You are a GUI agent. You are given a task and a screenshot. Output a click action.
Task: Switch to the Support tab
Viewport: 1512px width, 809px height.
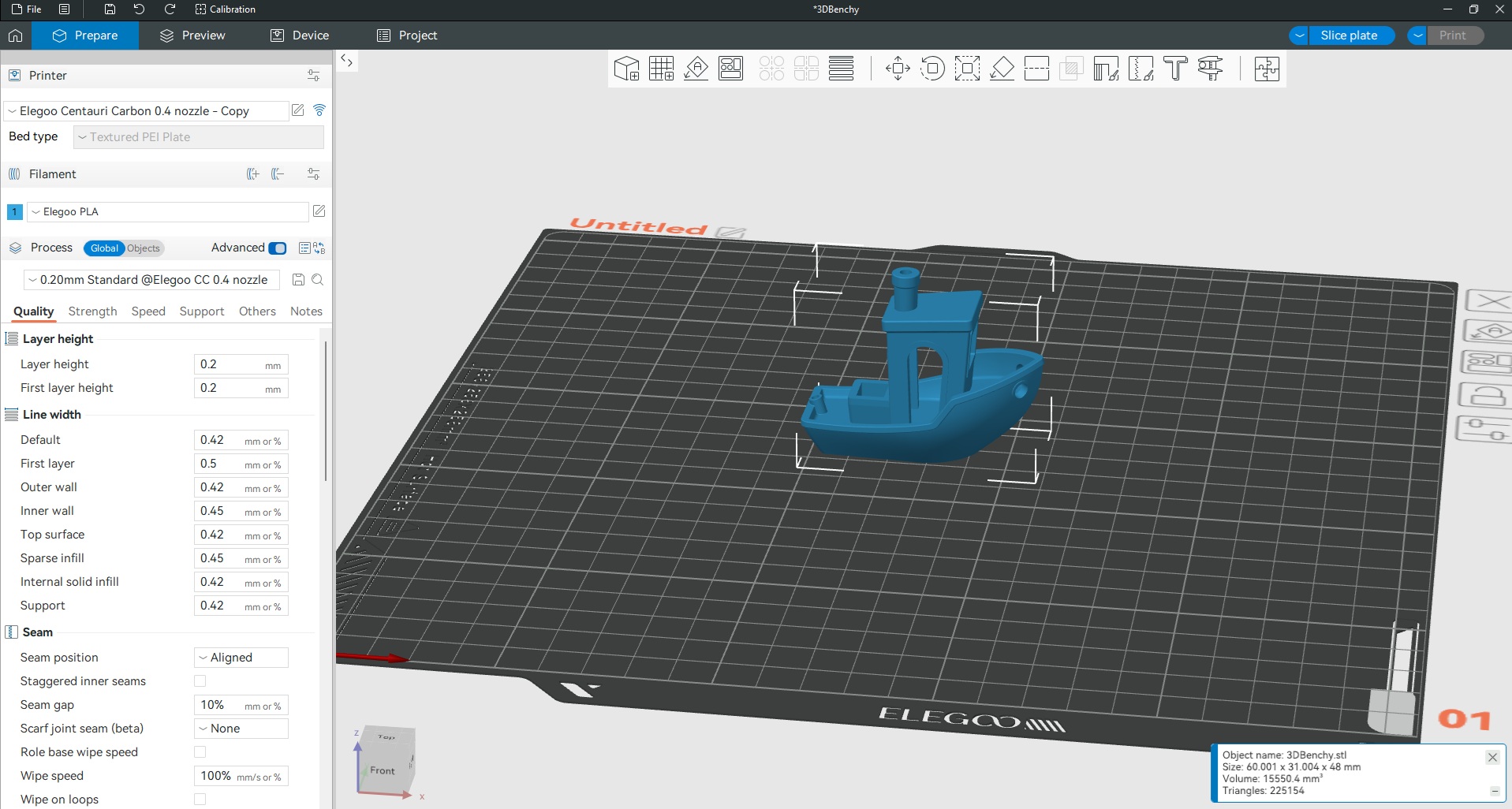click(x=202, y=311)
